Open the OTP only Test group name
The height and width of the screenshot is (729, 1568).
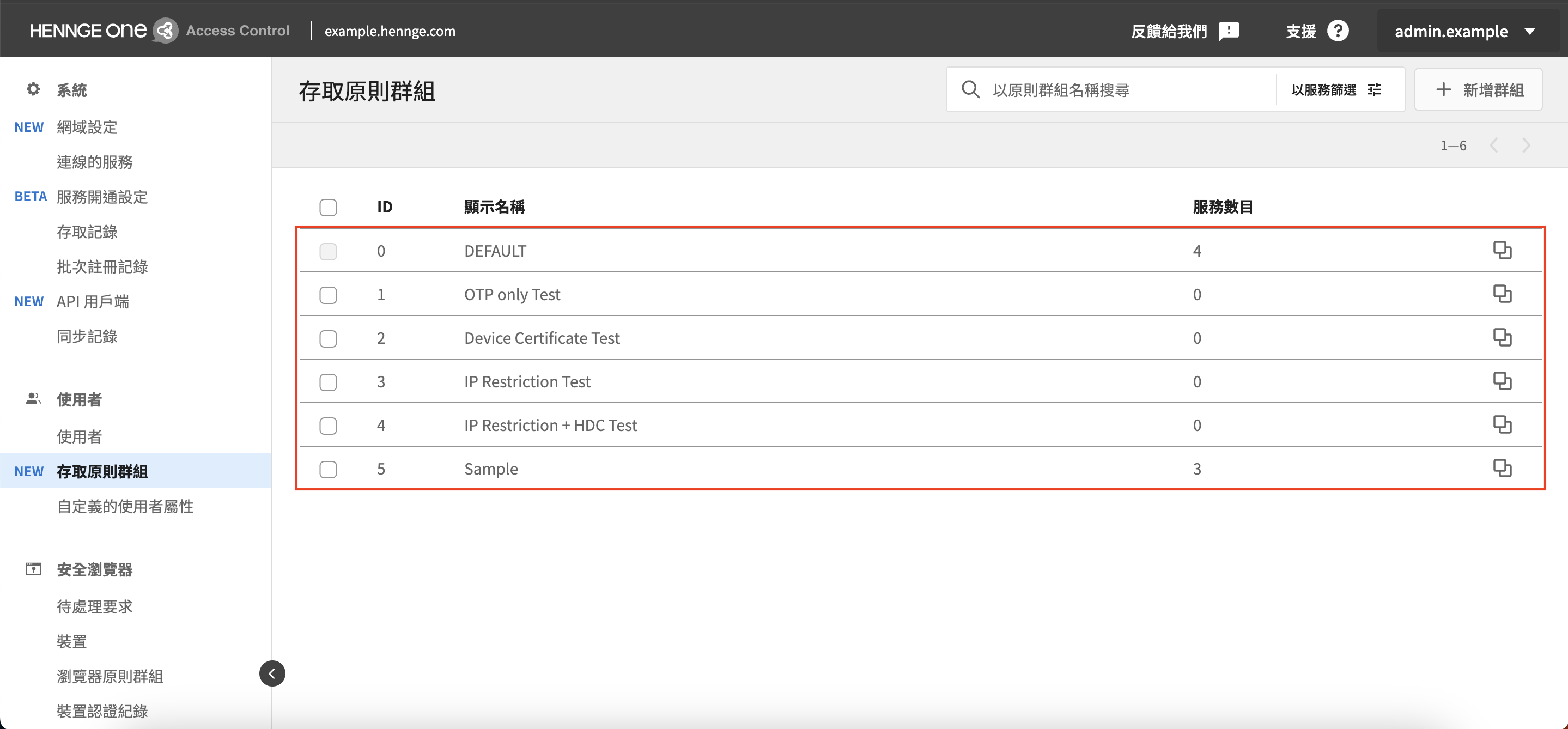[512, 295]
